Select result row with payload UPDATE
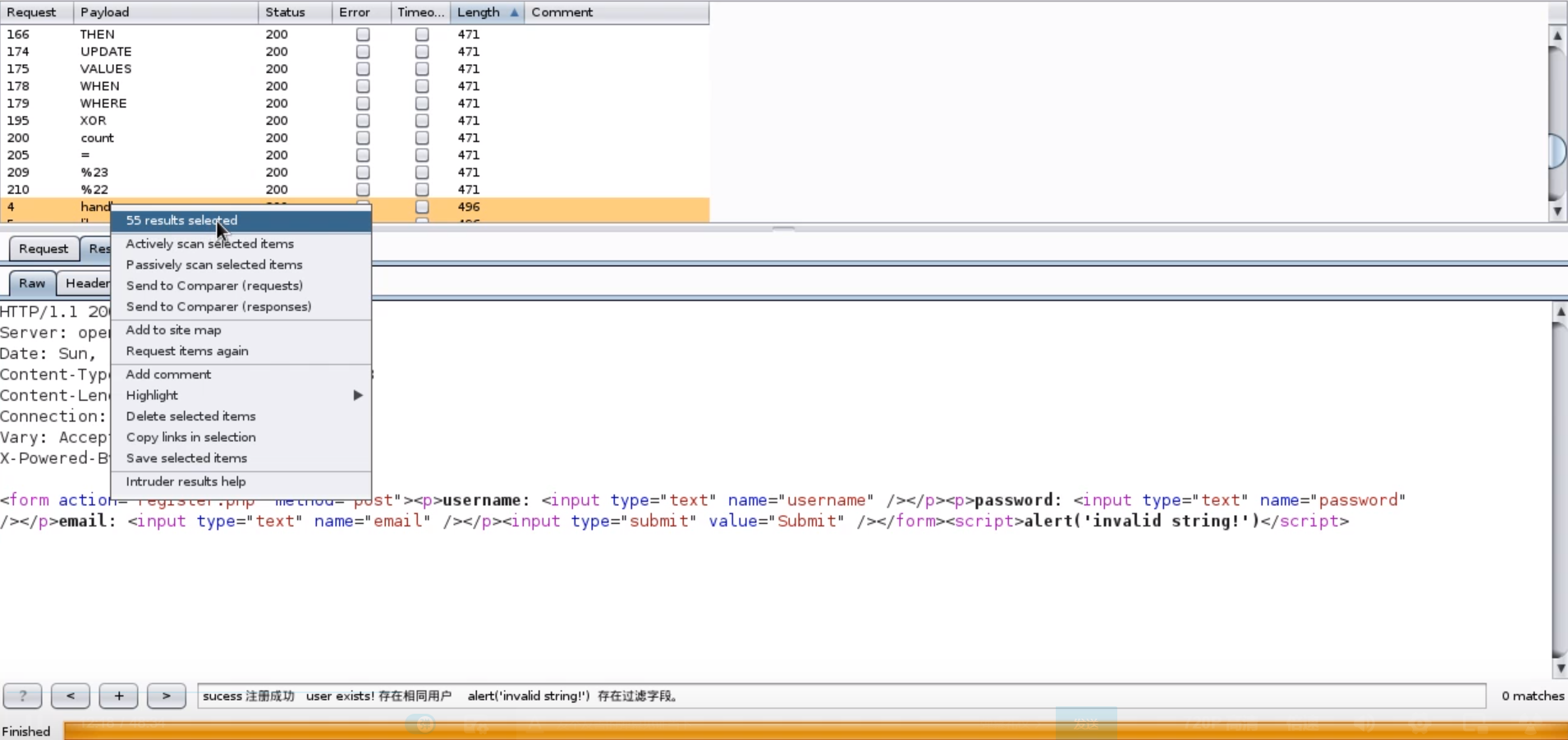The image size is (1568, 740). tap(355, 52)
